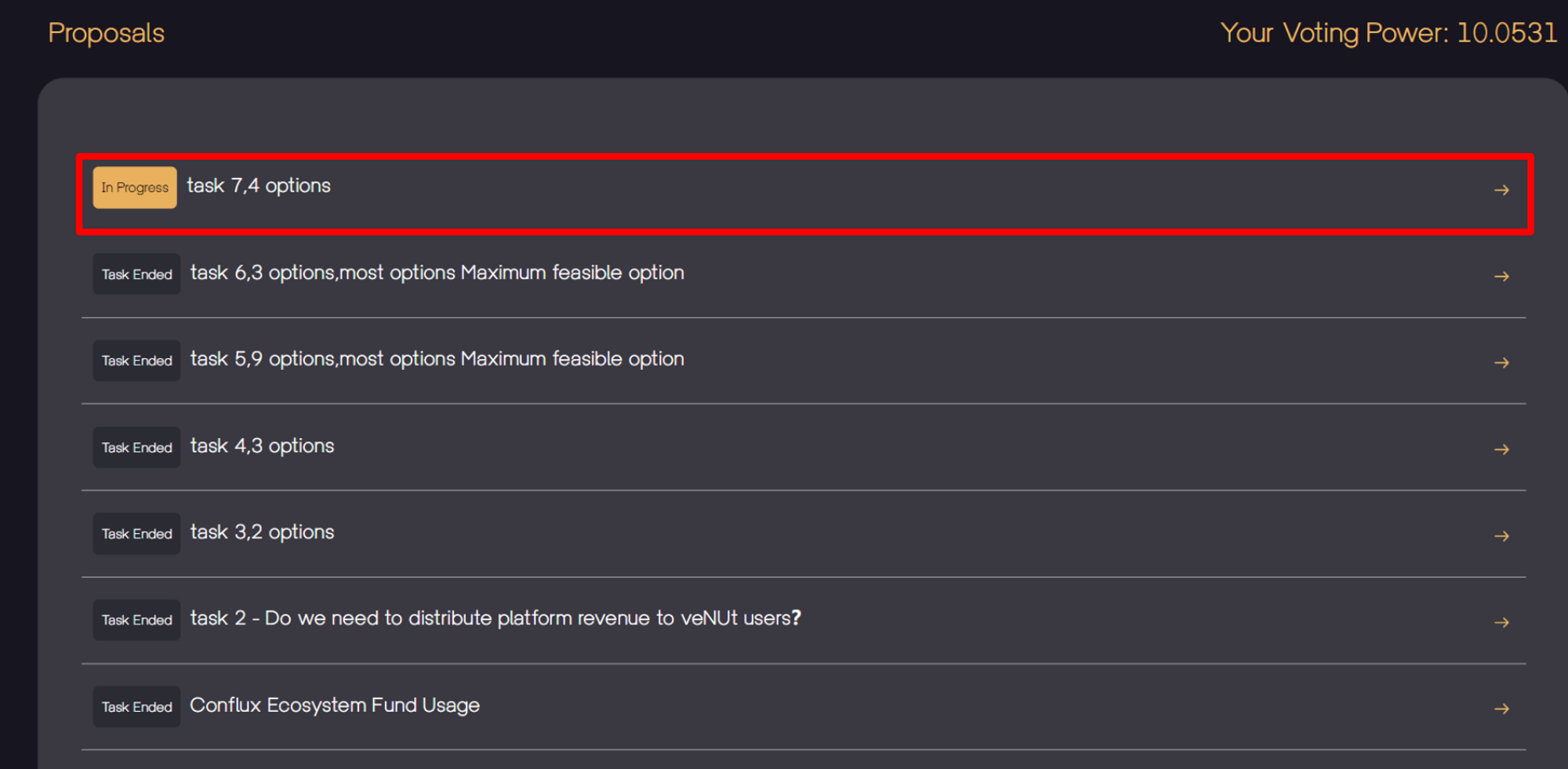Click the arrow beside task 3,2 options
1568x769 pixels.
point(1501,535)
